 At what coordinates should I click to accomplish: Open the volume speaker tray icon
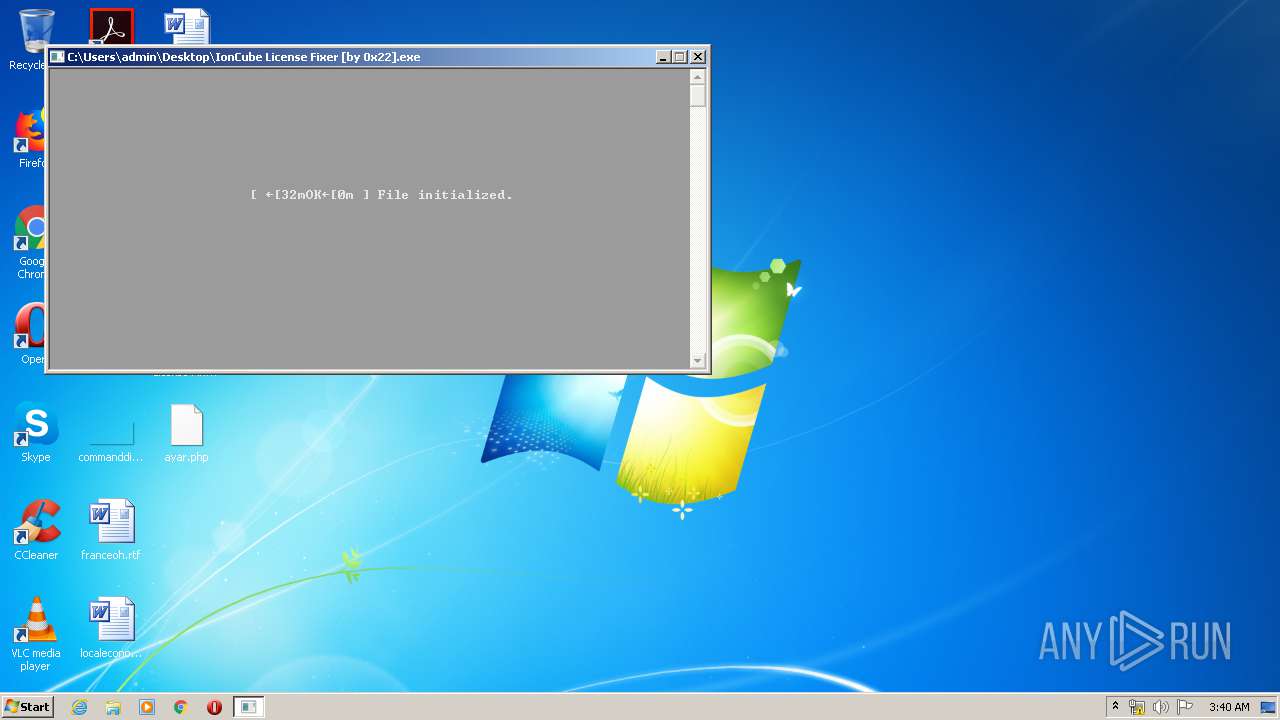1161,707
